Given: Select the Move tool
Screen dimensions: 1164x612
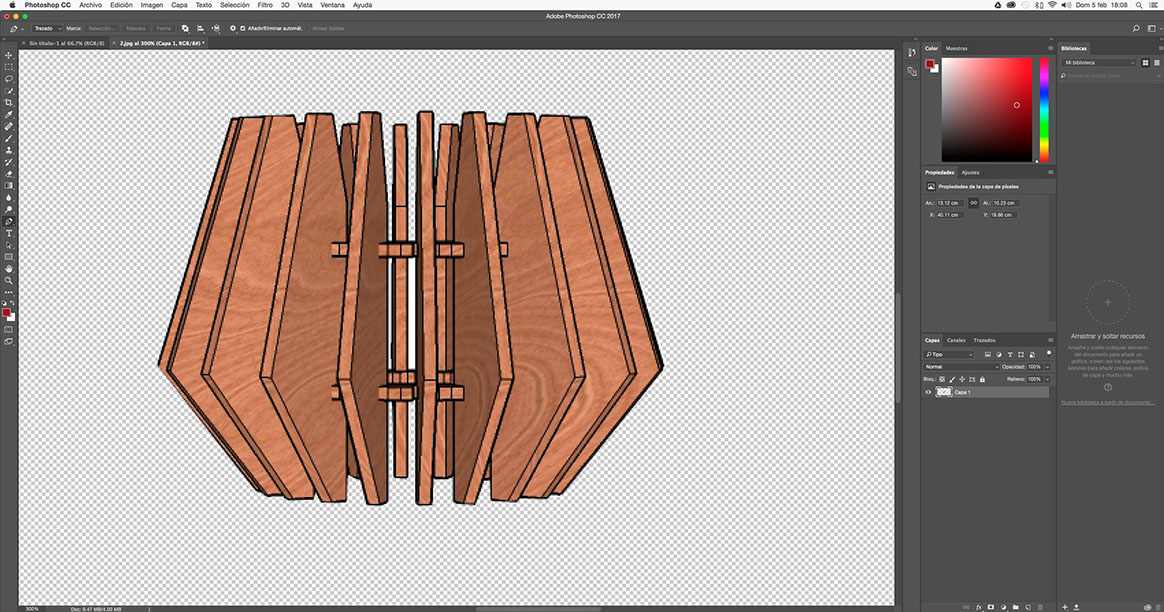Looking at the screenshot, I should coord(9,55).
